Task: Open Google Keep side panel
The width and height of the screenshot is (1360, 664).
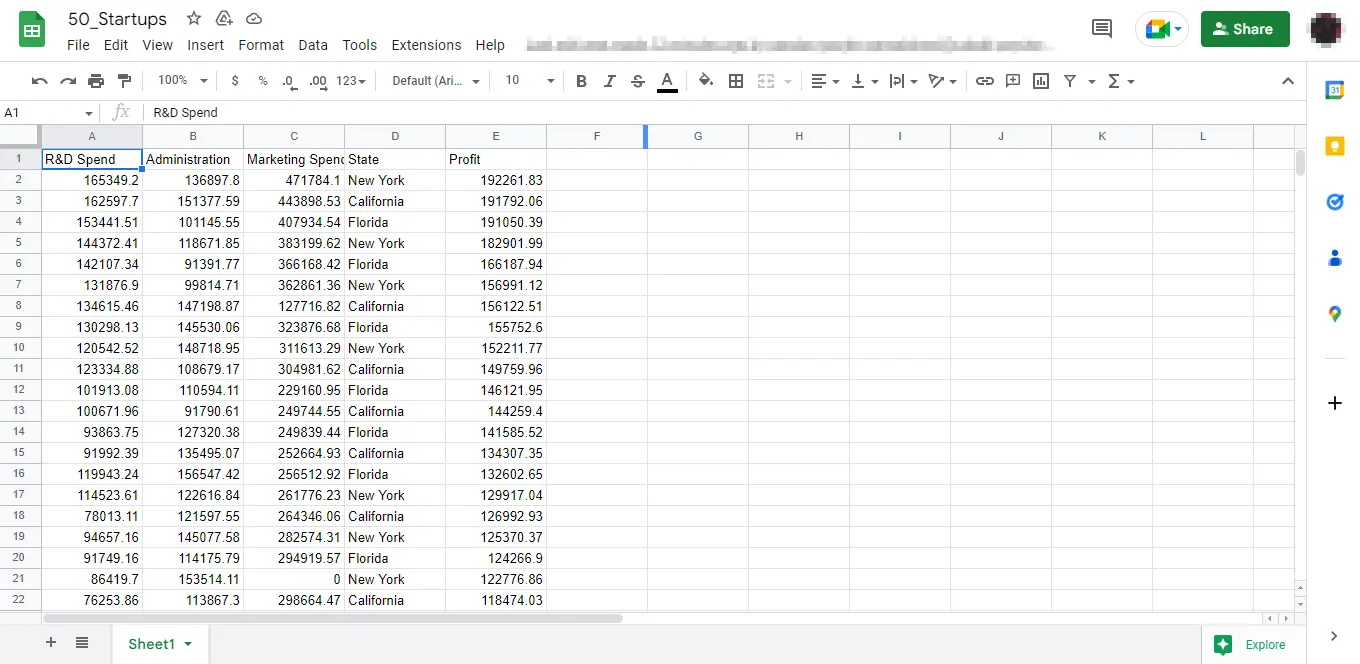Action: pos(1334,146)
